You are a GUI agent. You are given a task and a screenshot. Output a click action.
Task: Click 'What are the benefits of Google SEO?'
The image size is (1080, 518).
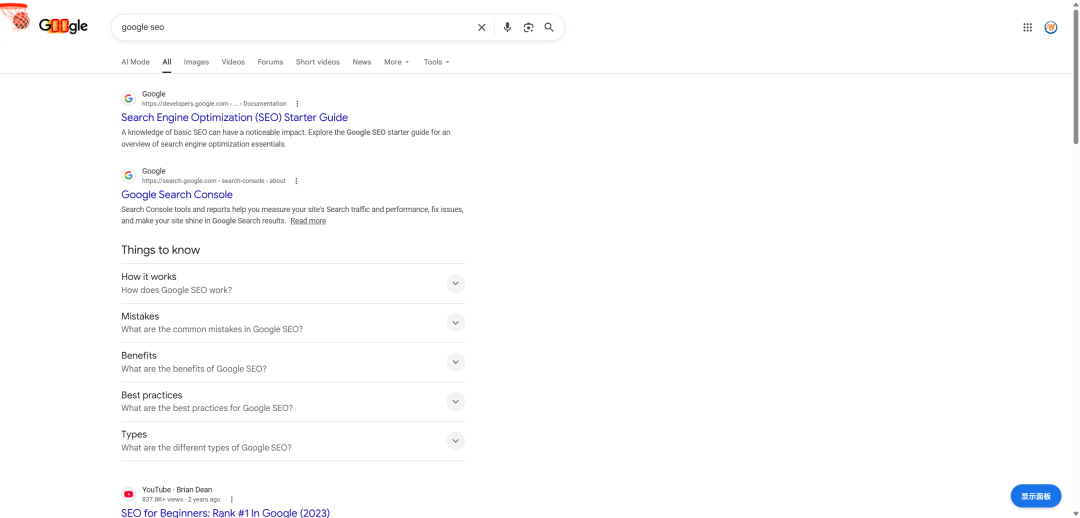194,369
